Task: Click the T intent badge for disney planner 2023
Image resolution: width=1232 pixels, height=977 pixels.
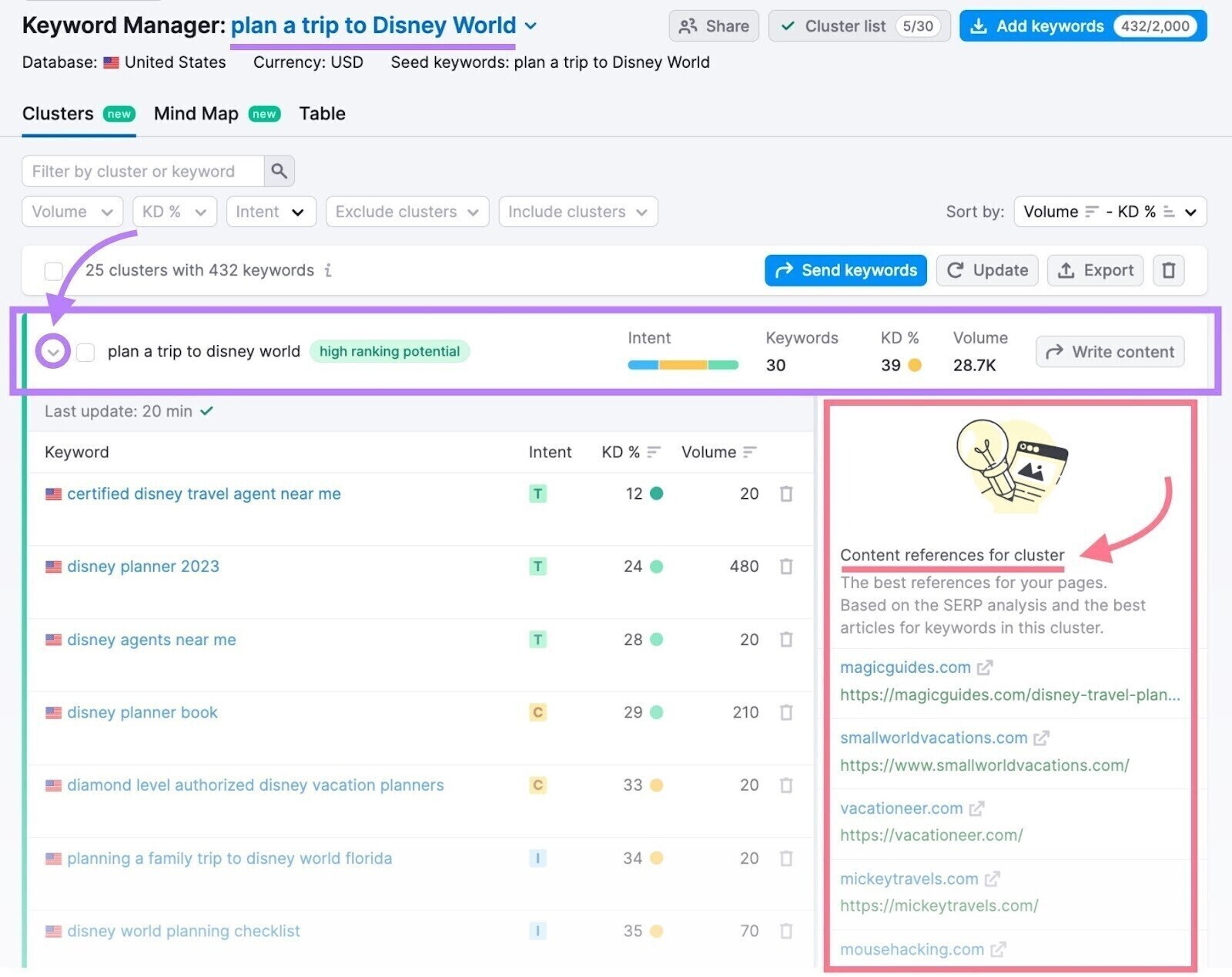Action: click(537, 567)
